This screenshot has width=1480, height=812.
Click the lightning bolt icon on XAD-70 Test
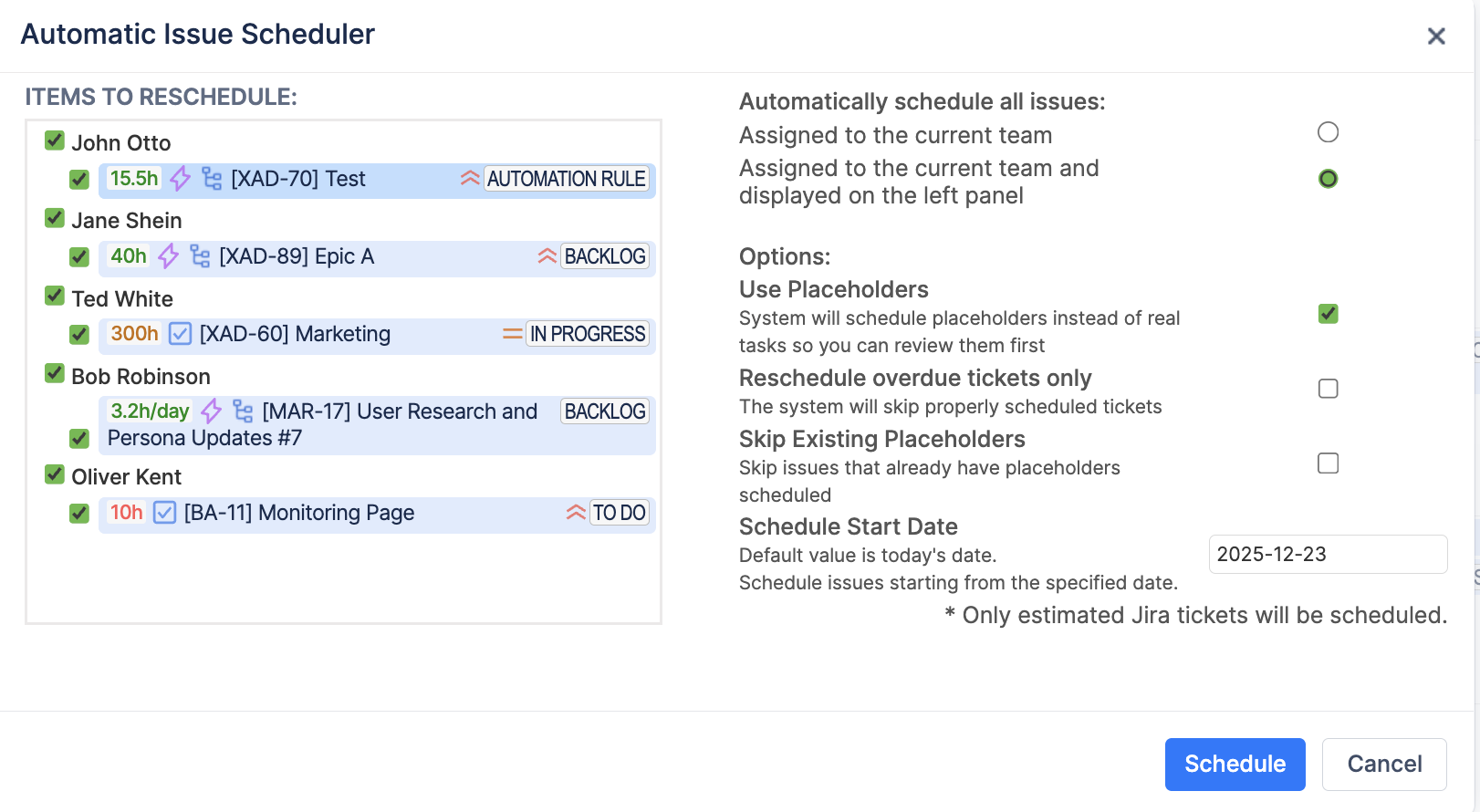pyautogui.click(x=181, y=179)
